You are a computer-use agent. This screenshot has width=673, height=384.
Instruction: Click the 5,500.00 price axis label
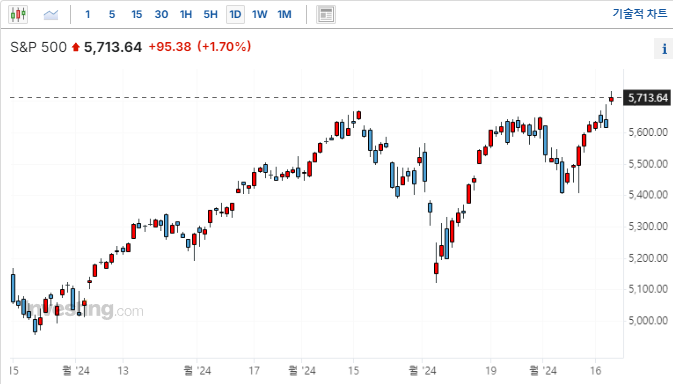pos(648,164)
